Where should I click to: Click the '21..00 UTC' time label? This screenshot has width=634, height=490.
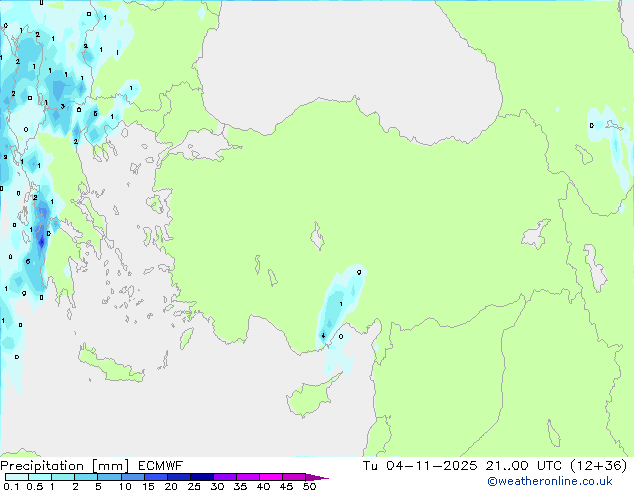(524, 466)
